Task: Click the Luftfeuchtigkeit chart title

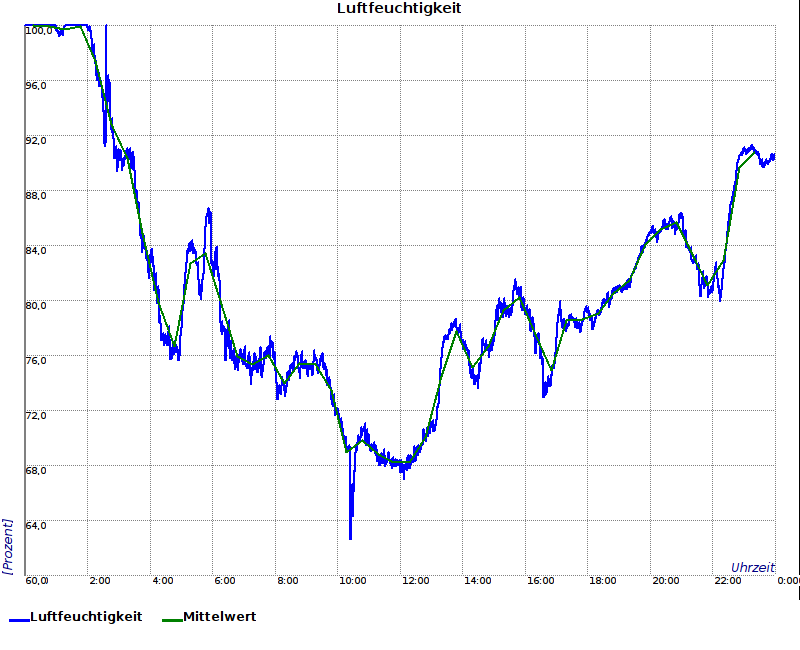Action: 399,8
